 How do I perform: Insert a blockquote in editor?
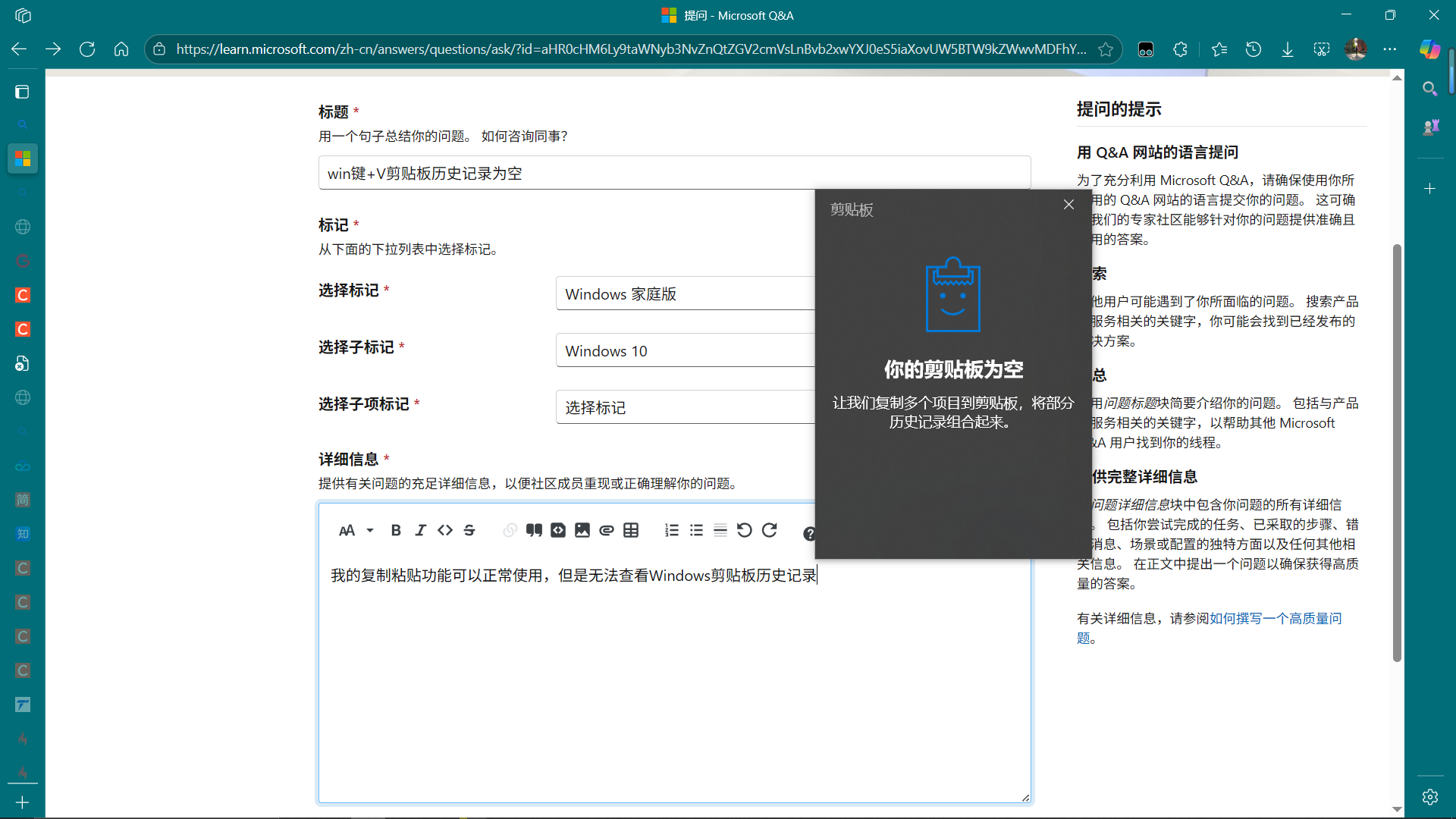pos(534,531)
